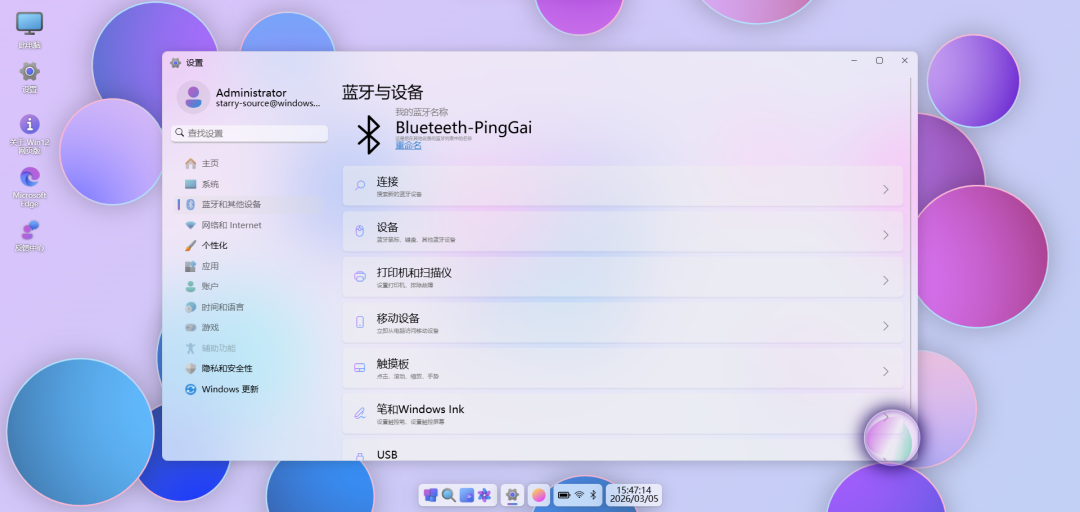The width and height of the screenshot is (1080, 512).
Task: Expand the 设备 card chevron
Action: tap(886, 235)
